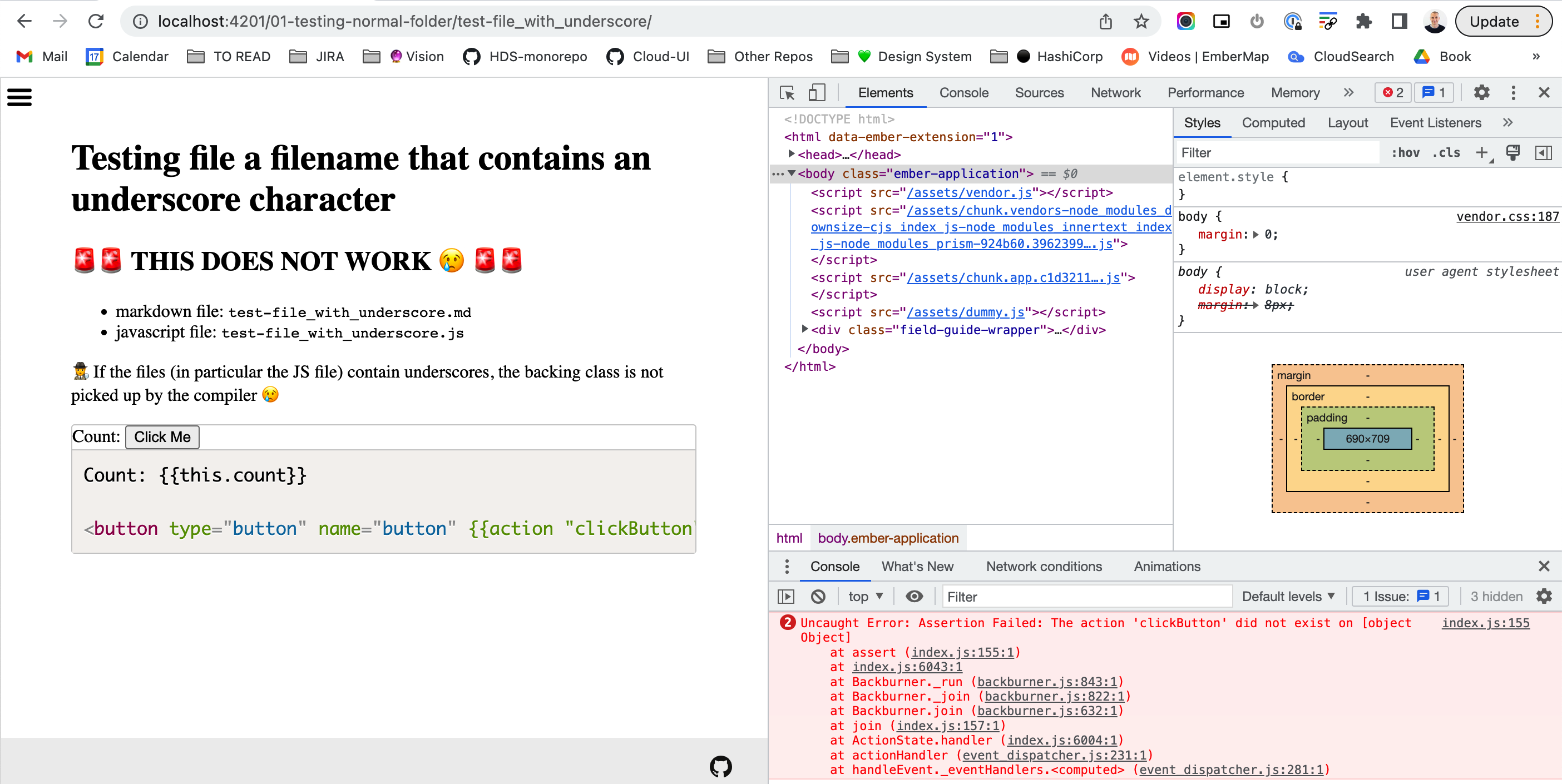
Task: Expand the head element in Elements tree
Action: pos(792,155)
